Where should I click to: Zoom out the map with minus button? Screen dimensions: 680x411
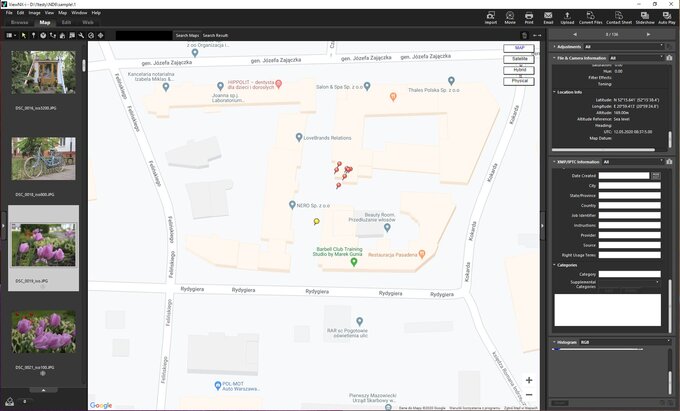529,395
